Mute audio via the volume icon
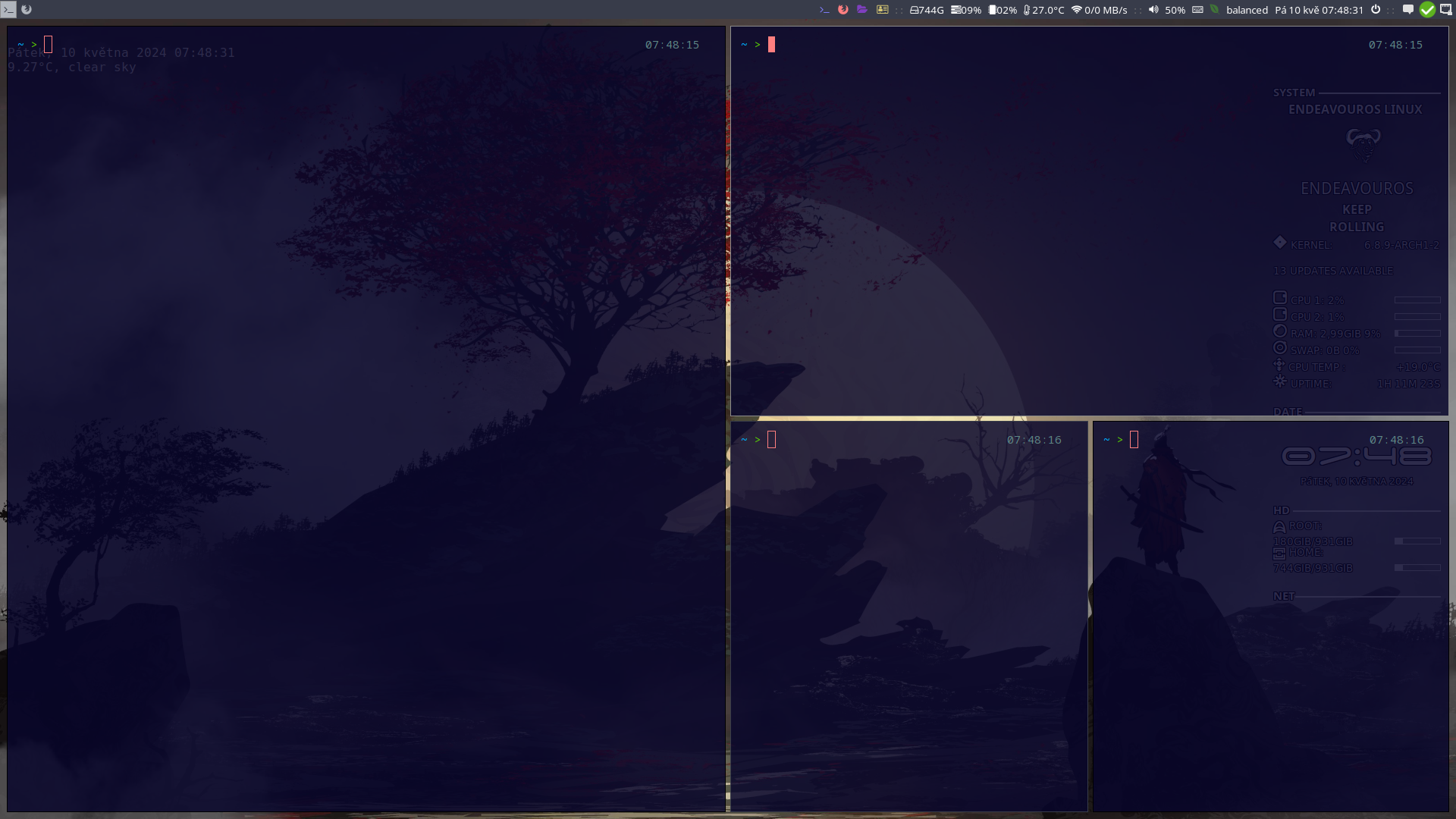Screen dimensions: 1456x819 point(1153,9)
